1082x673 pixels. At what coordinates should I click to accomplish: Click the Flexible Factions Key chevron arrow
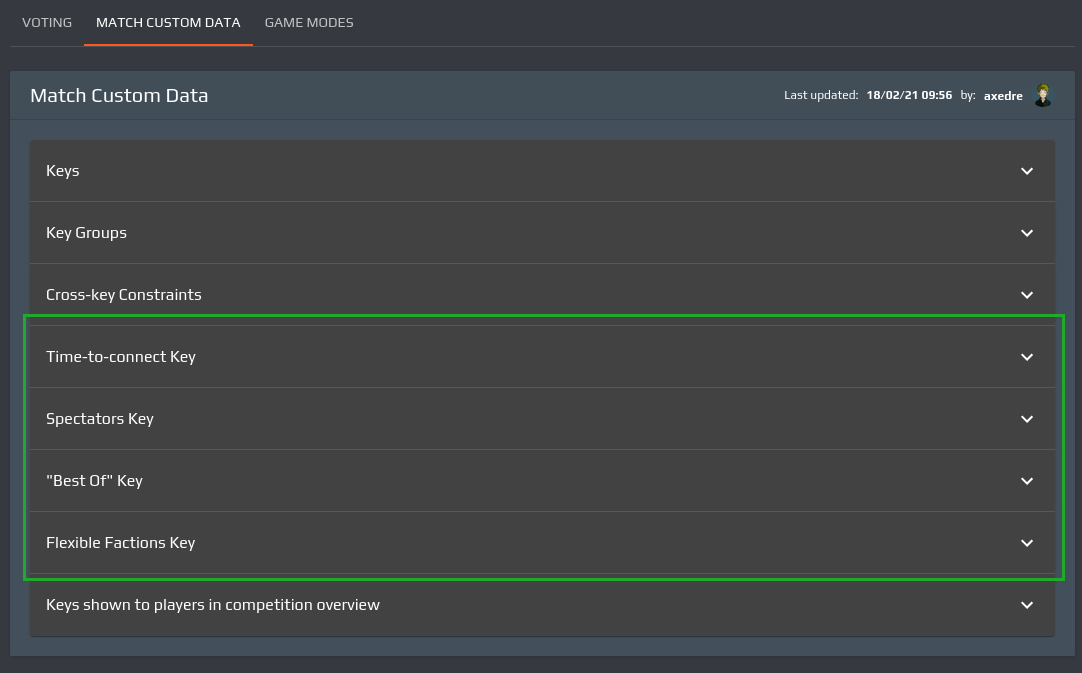click(1027, 543)
